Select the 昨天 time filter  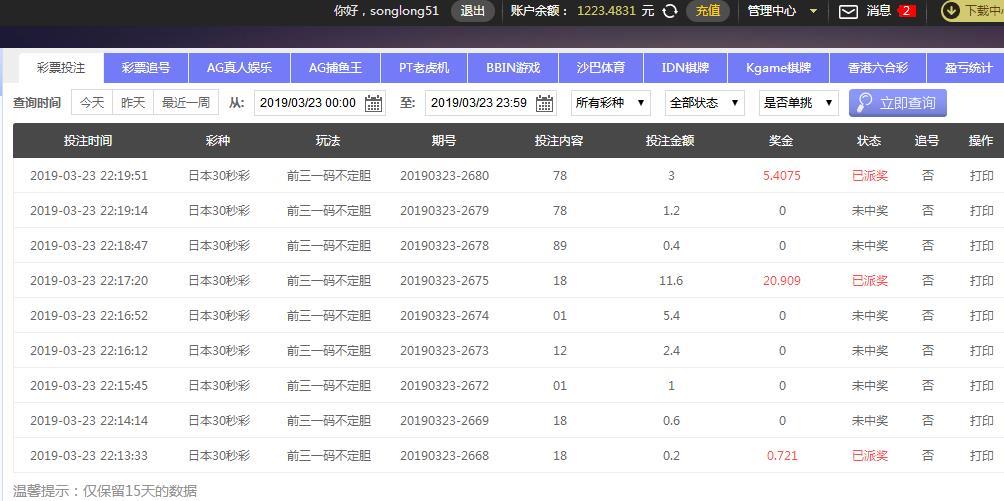[133, 103]
